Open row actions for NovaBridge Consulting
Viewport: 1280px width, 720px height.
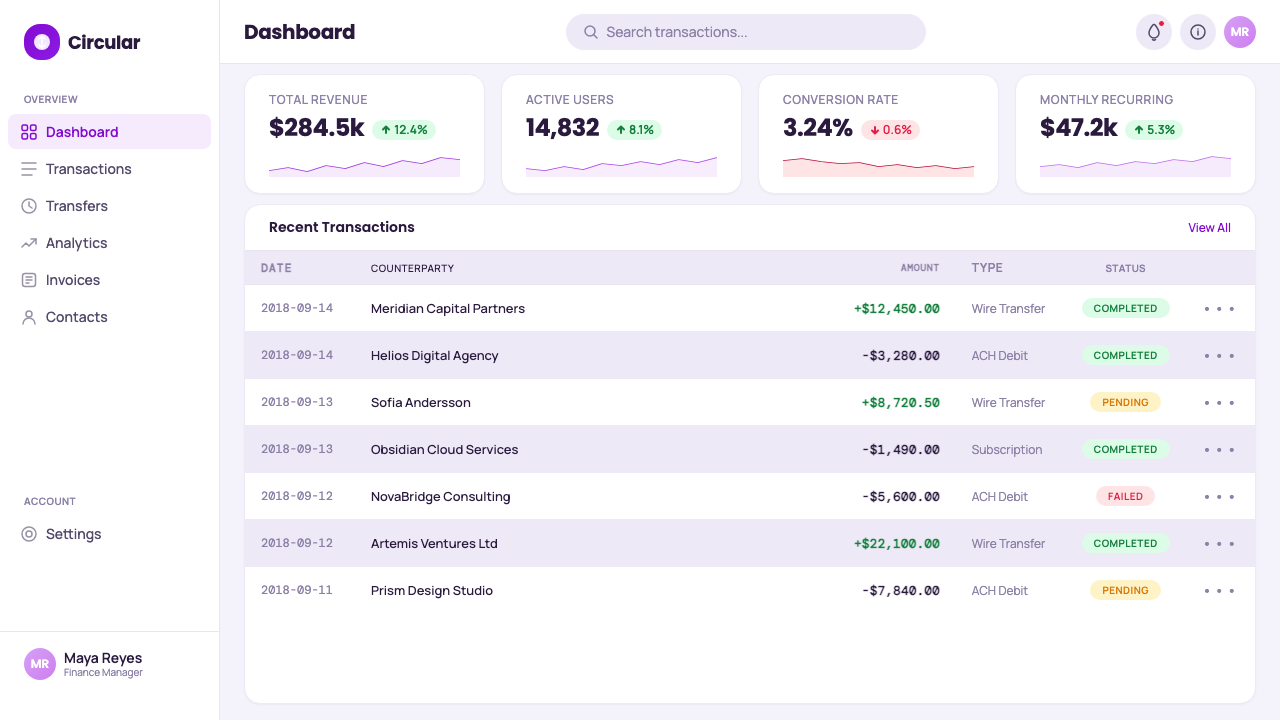click(x=1219, y=497)
